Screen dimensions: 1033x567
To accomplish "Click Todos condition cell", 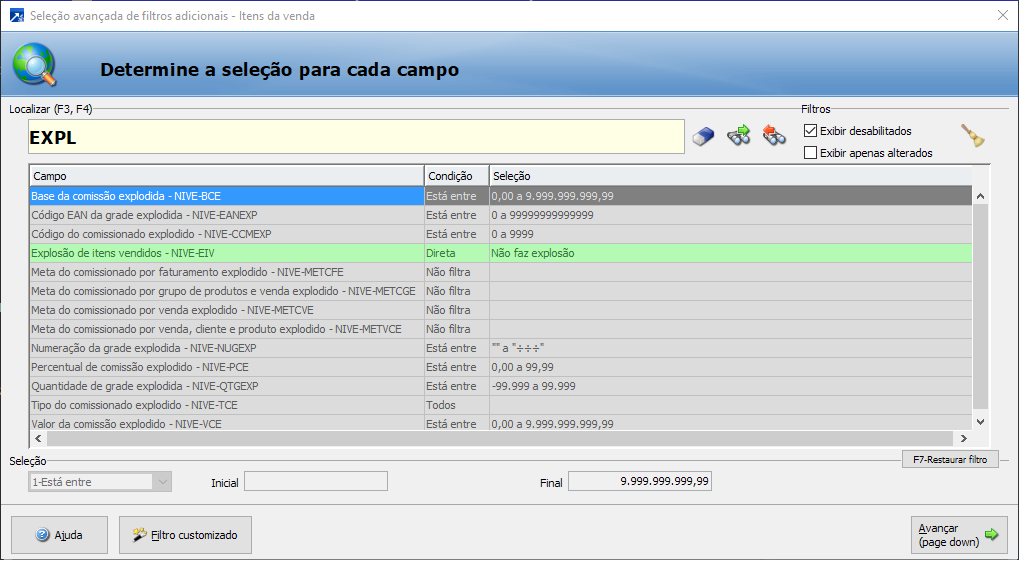I will tap(457, 405).
